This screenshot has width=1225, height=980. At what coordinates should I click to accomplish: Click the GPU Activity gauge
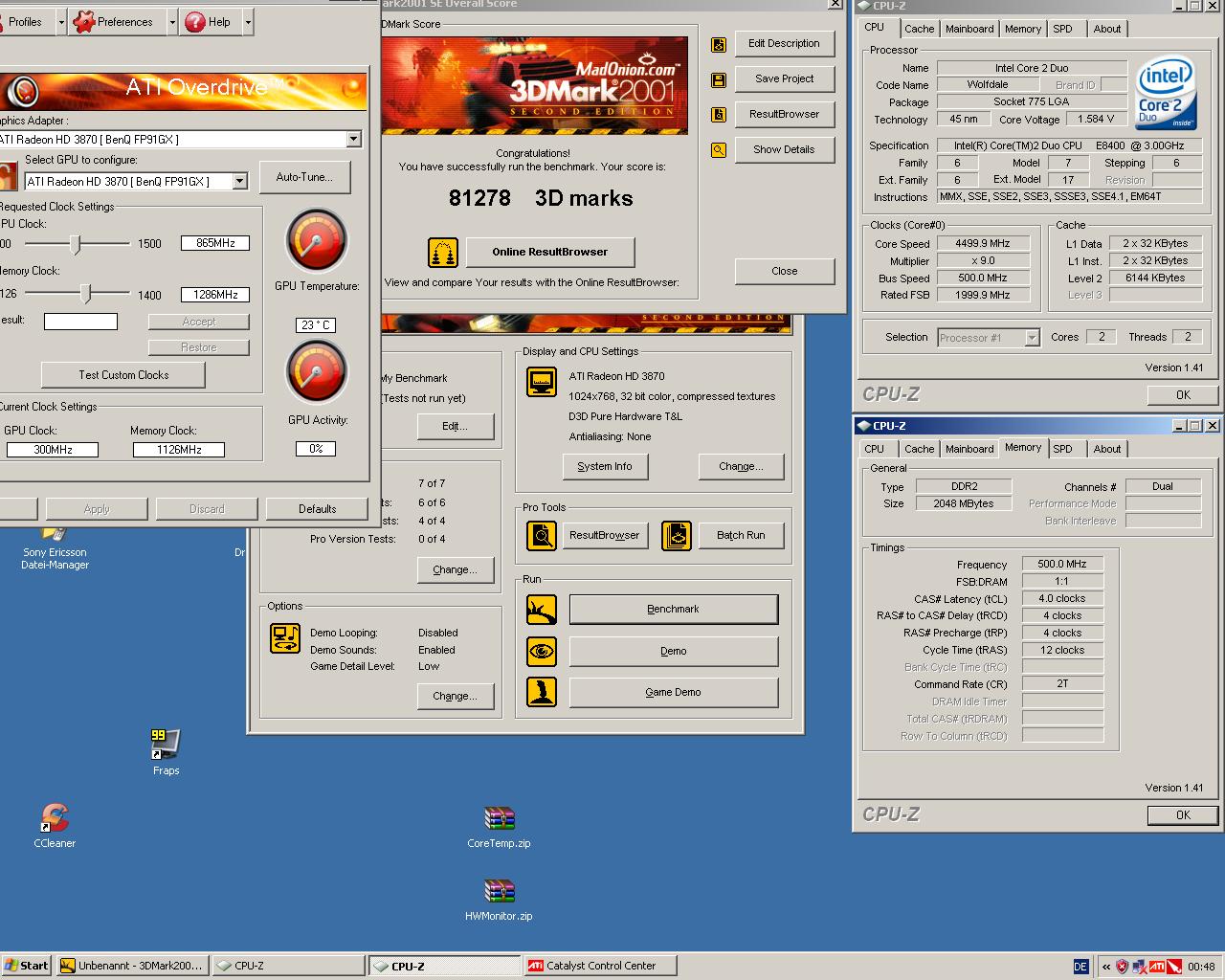click(x=317, y=372)
